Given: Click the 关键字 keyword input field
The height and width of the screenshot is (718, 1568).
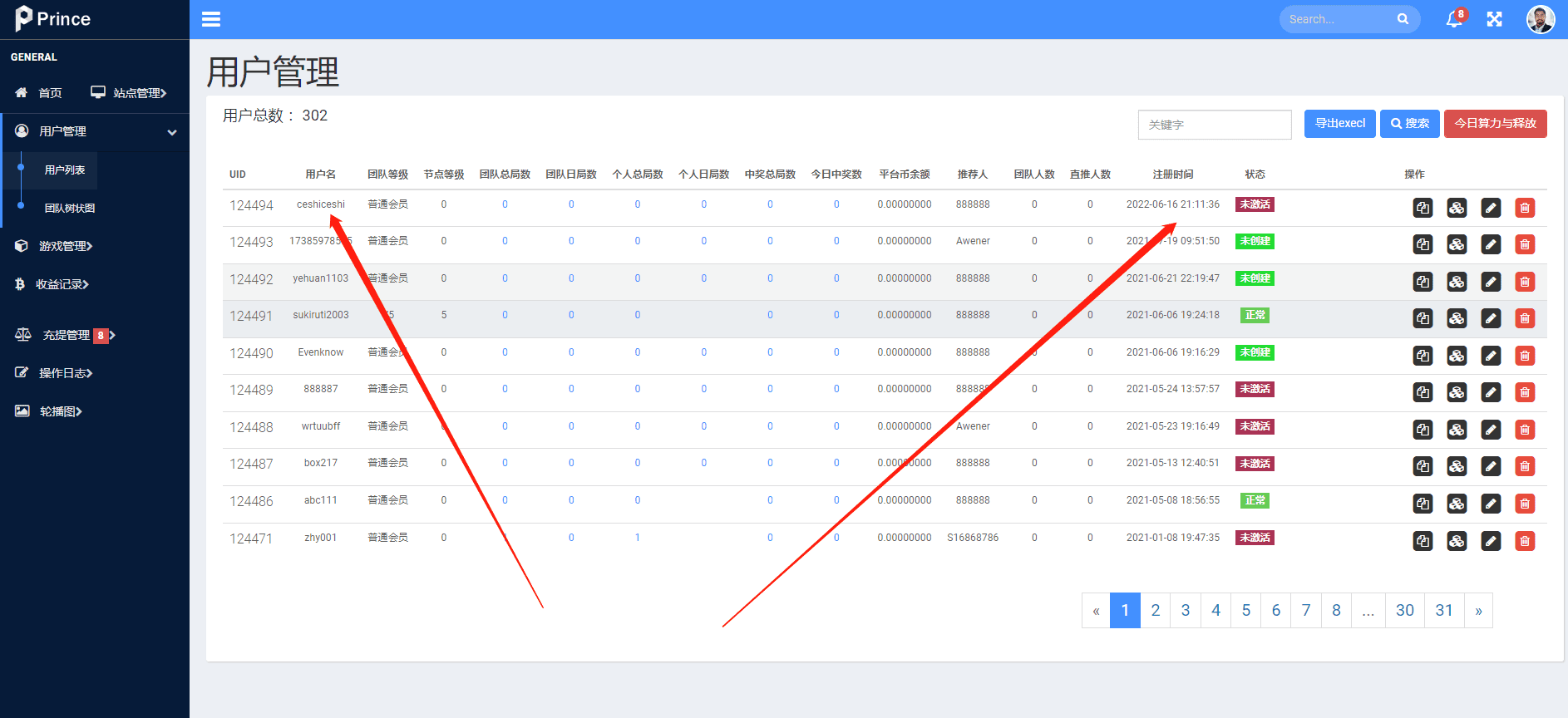Looking at the screenshot, I should (x=1214, y=125).
